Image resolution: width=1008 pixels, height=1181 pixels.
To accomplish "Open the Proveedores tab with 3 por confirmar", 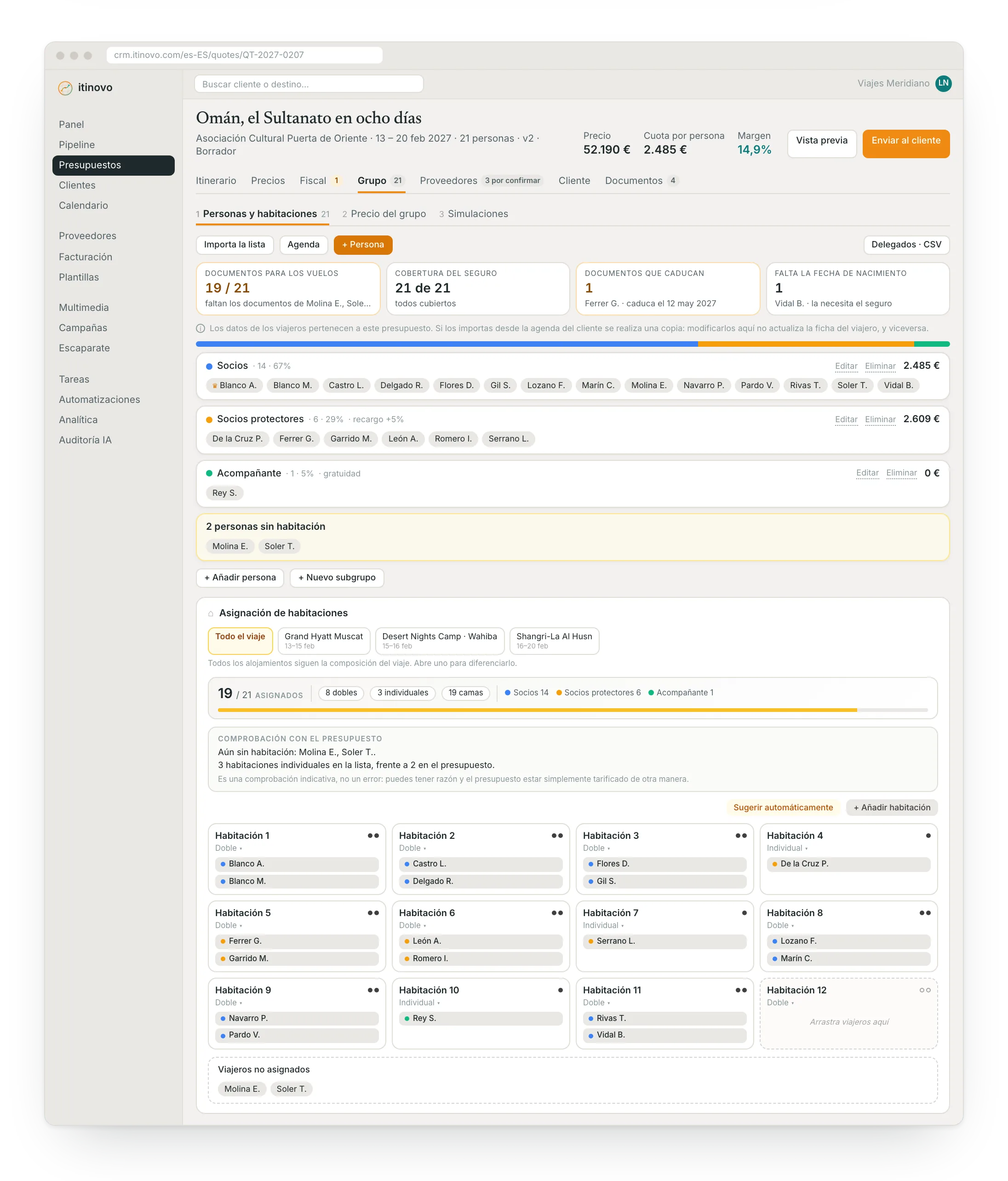I will click(x=481, y=181).
